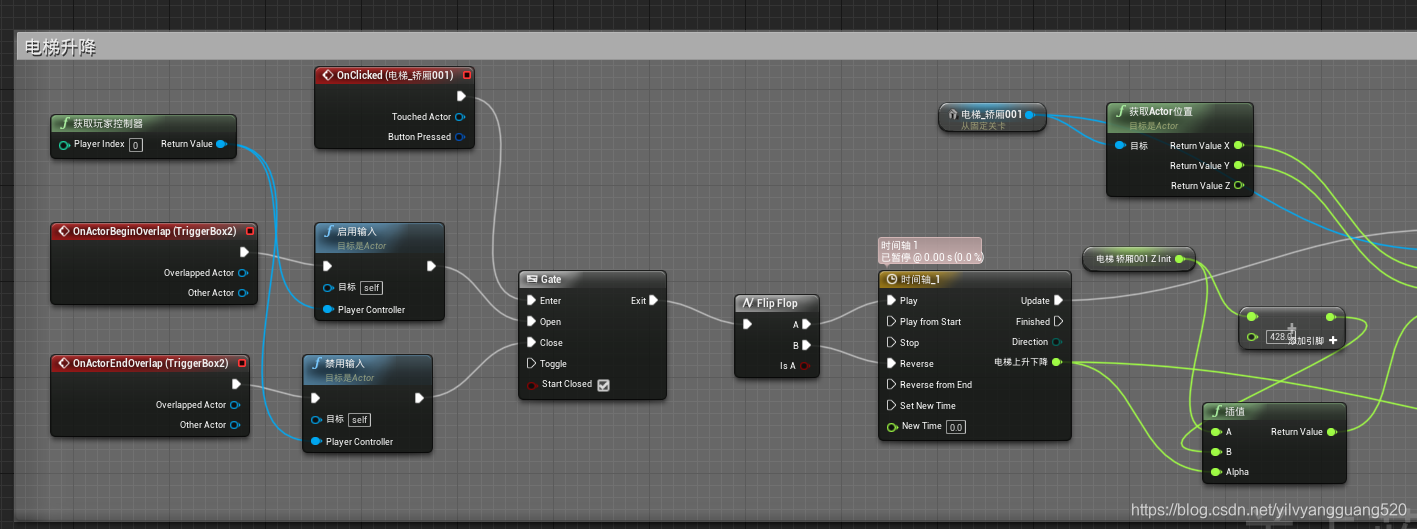Image resolution: width=1417 pixels, height=529 pixels.
Task: Click the Is A boolean pin
Action: coord(804,366)
